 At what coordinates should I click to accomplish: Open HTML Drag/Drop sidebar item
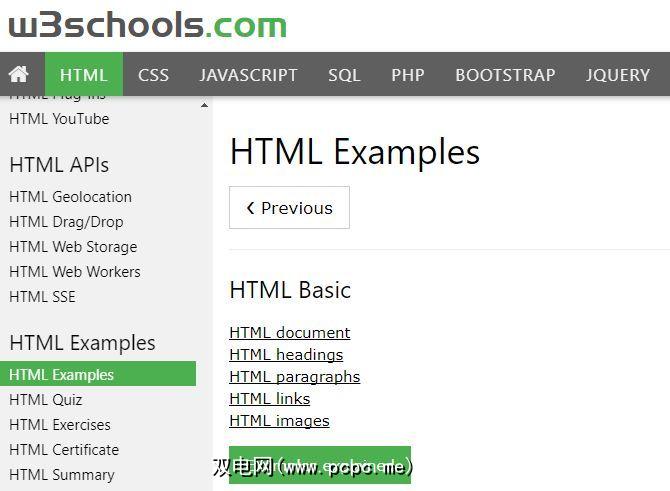pos(66,222)
